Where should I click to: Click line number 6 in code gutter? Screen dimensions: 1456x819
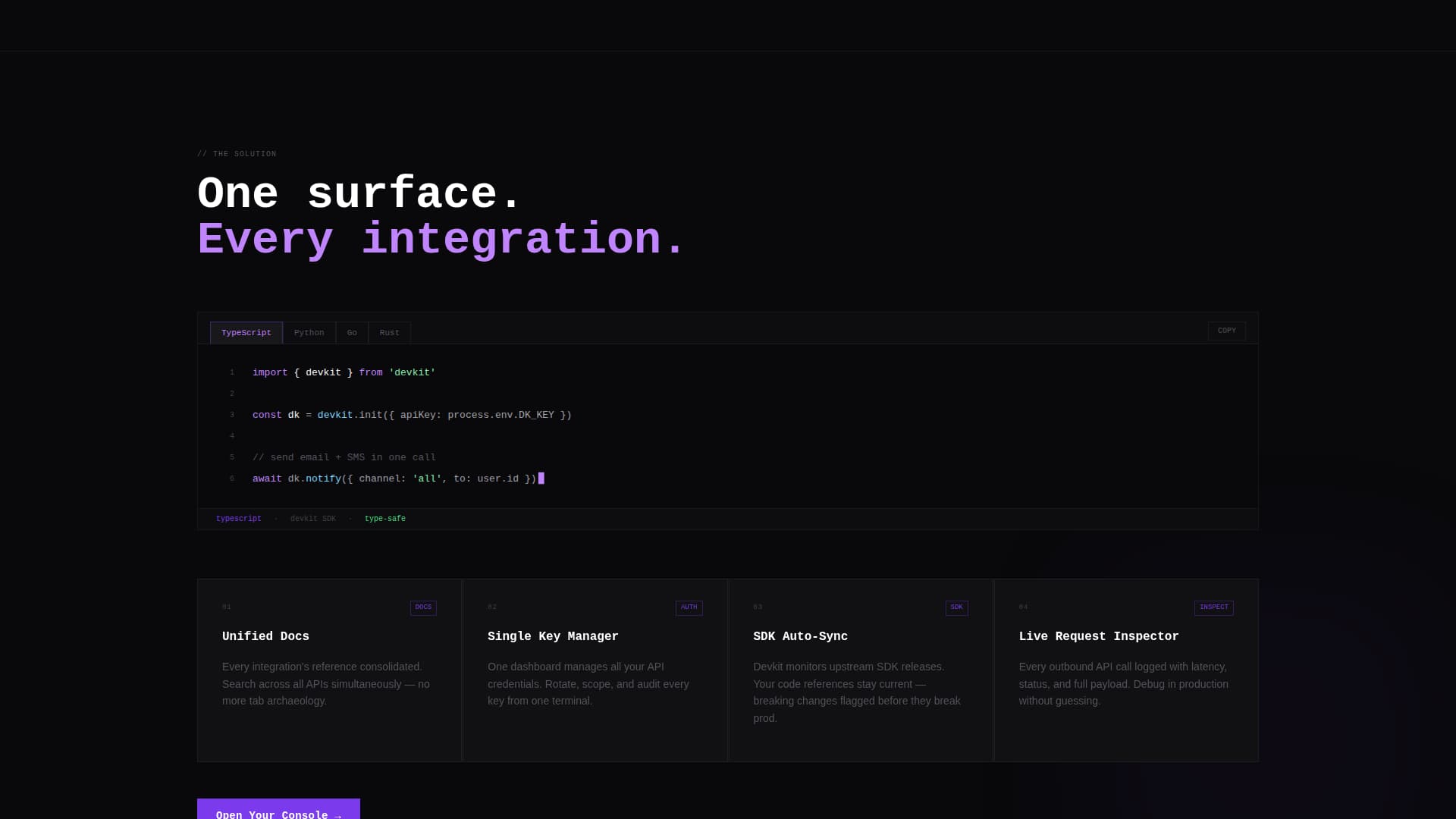(232, 479)
